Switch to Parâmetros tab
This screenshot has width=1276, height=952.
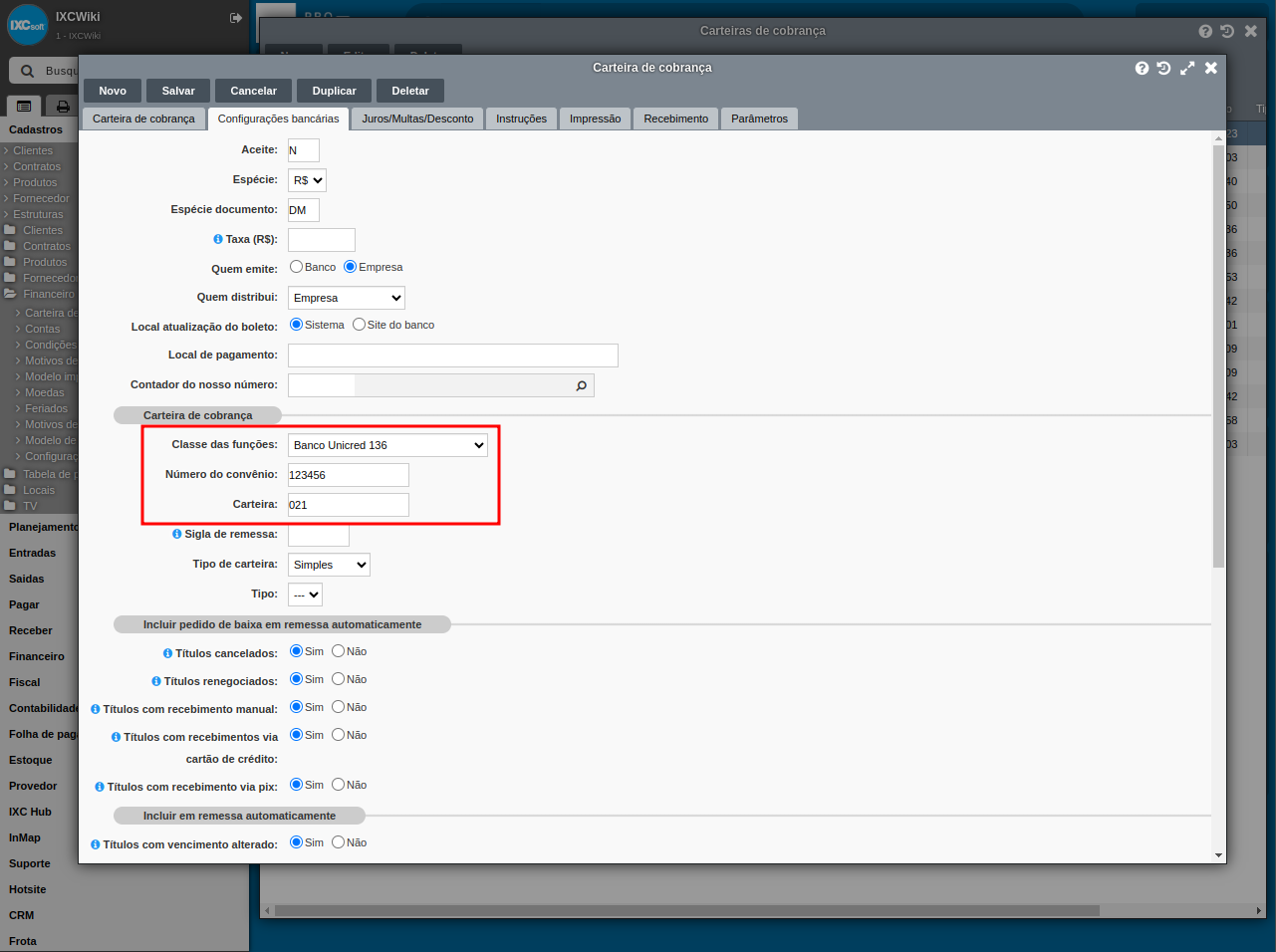pyautogui.click(x=759, y=119)
